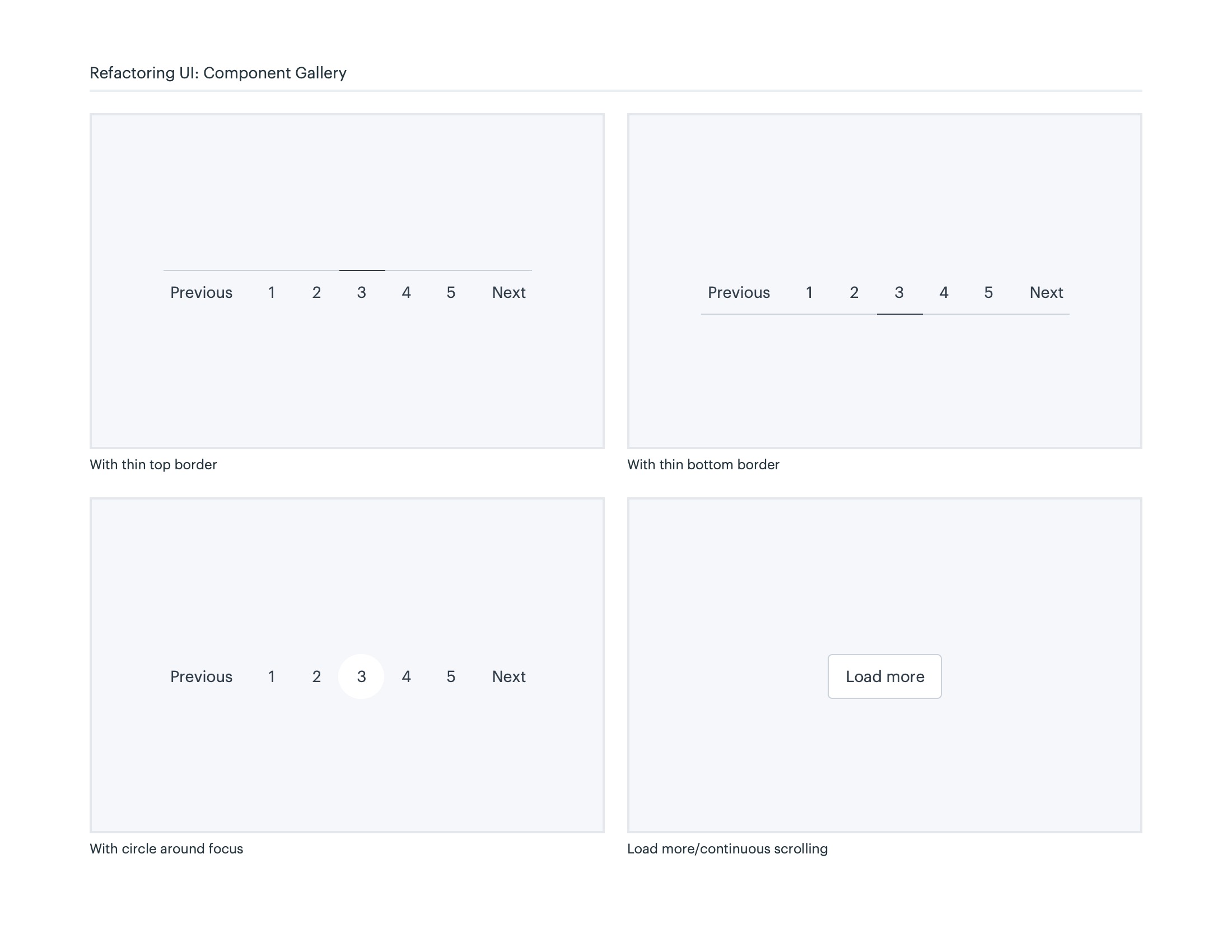
Task: Open page 4 in circle focus pagination
Action: click(x=406, y=676)
